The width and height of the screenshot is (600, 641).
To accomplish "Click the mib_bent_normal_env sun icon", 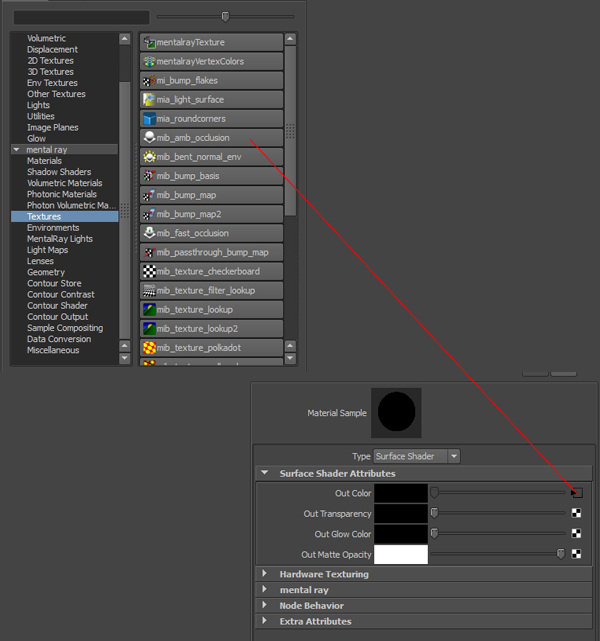I will 149,157.
